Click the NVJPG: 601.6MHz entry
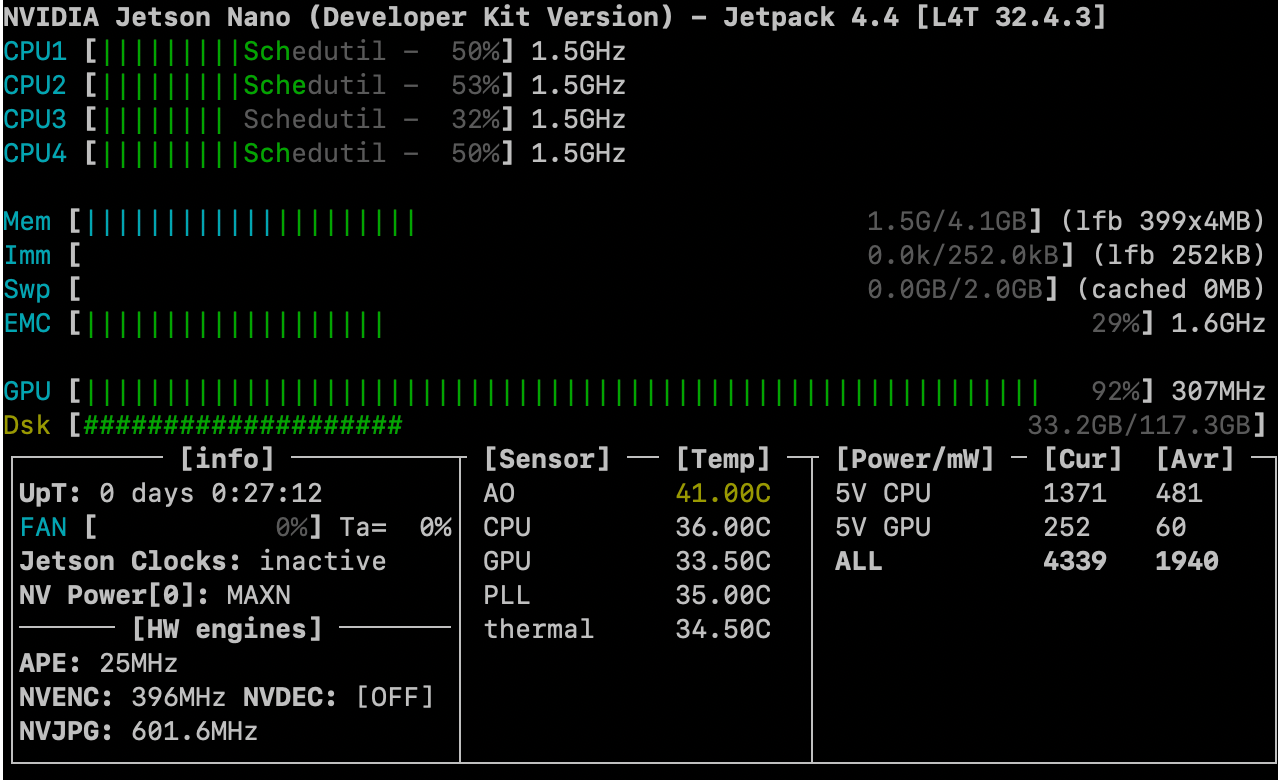The image size is (1278, 780). pos(139,731)
